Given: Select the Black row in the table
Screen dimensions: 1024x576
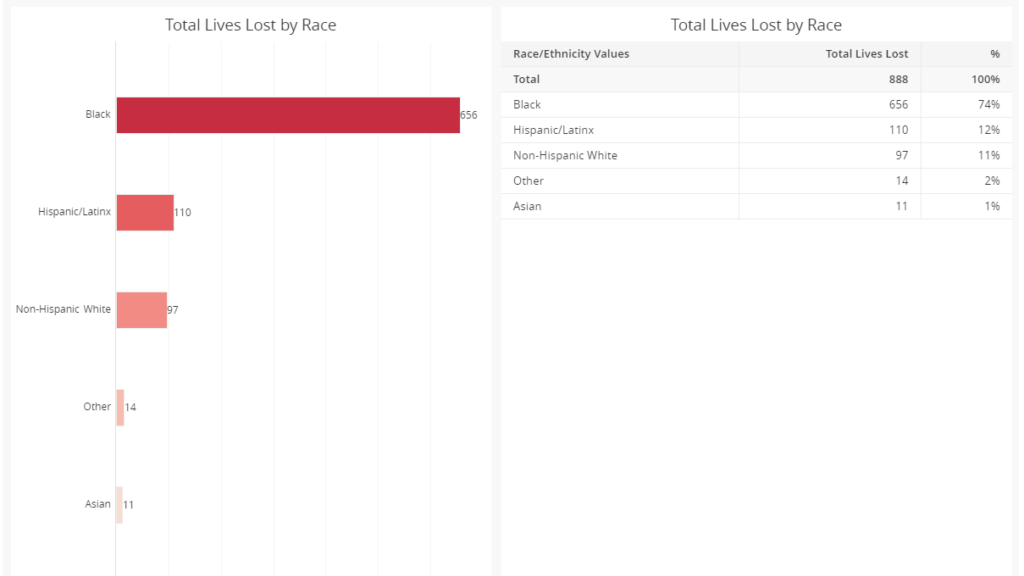Looking at the screenshot, I should pos(756,104).
